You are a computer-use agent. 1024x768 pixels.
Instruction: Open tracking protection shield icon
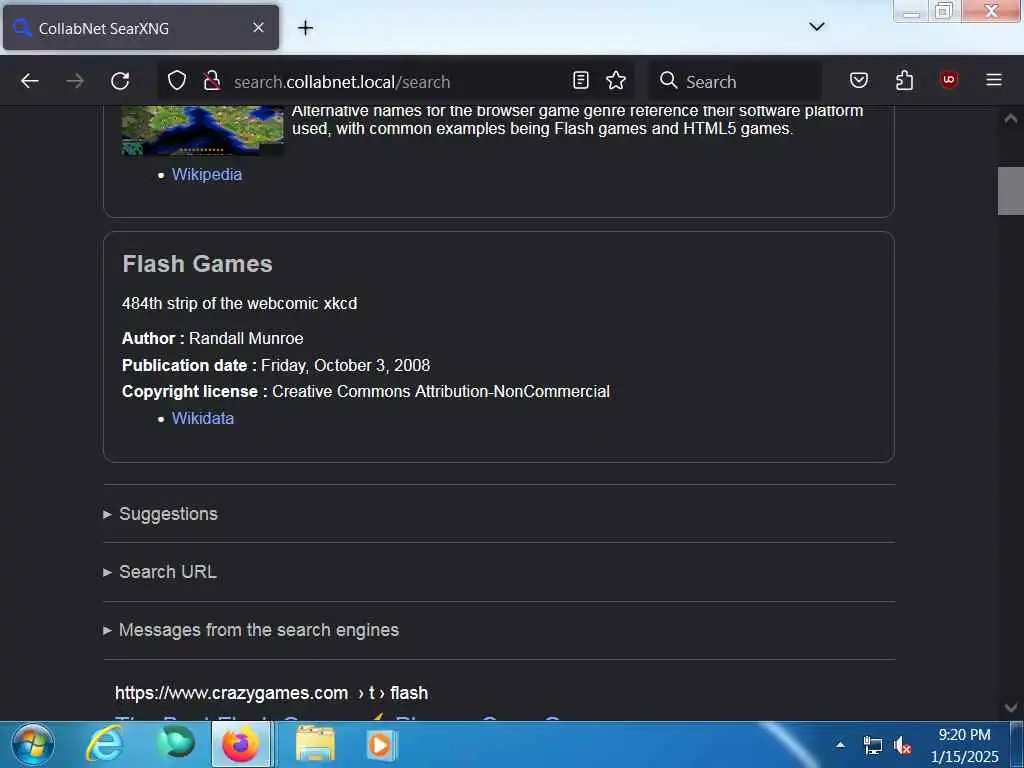[177, 81]
